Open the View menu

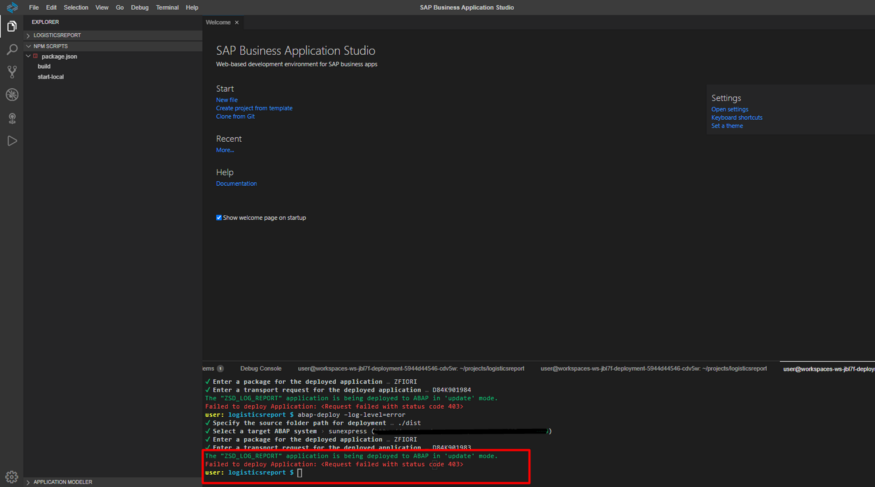(x=102, y=7)
